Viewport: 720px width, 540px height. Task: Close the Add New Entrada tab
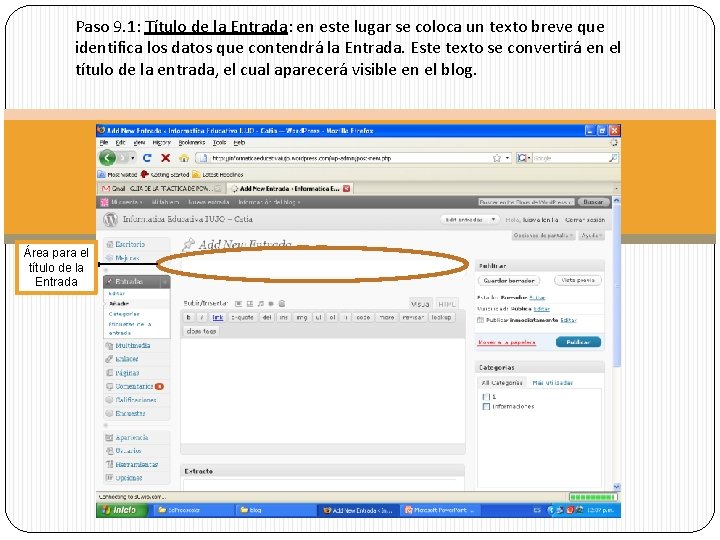[x=347, y=188]
